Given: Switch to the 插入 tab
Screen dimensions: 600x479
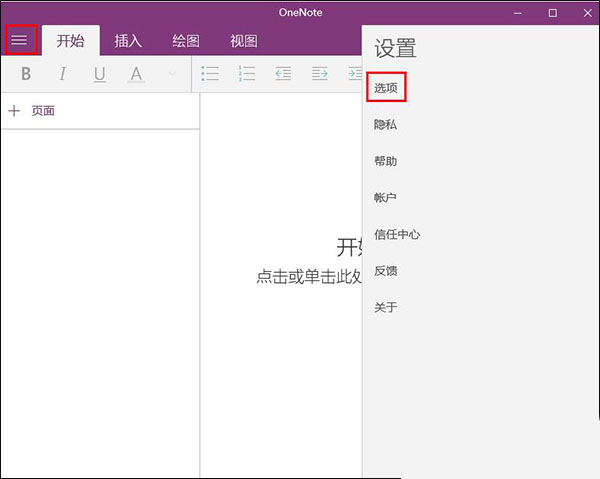Looking at the screenshot, I should click(x=128, y=41).
